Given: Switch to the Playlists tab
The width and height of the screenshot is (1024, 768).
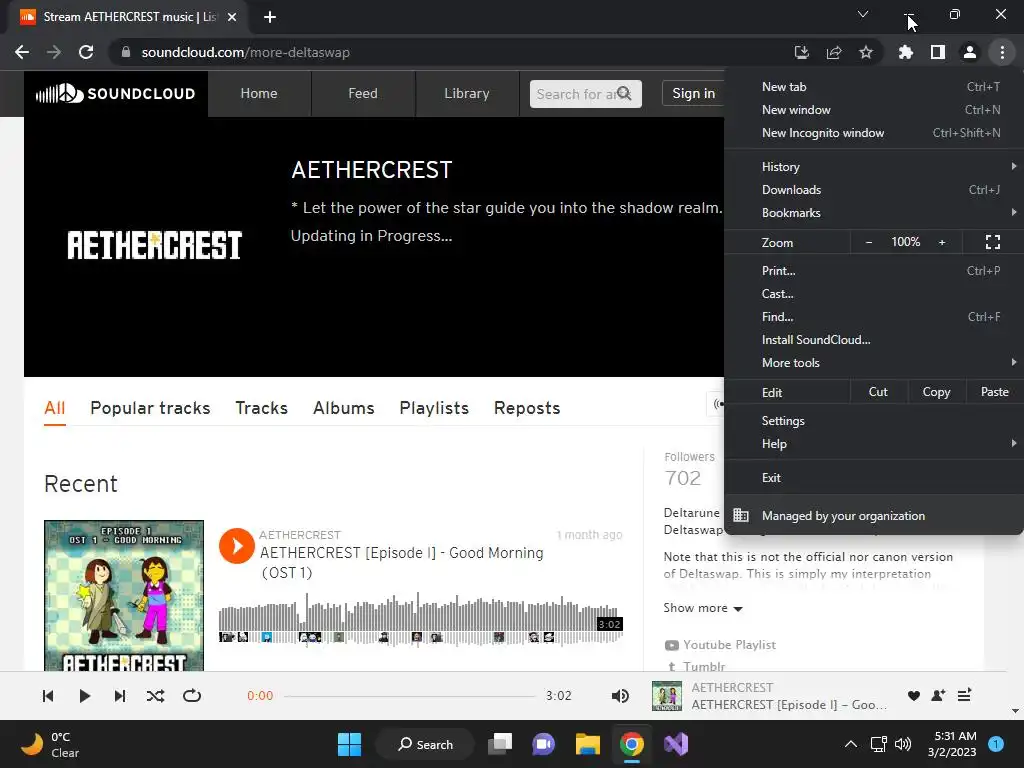Looking at the screenshot, I should coord(434,408).
